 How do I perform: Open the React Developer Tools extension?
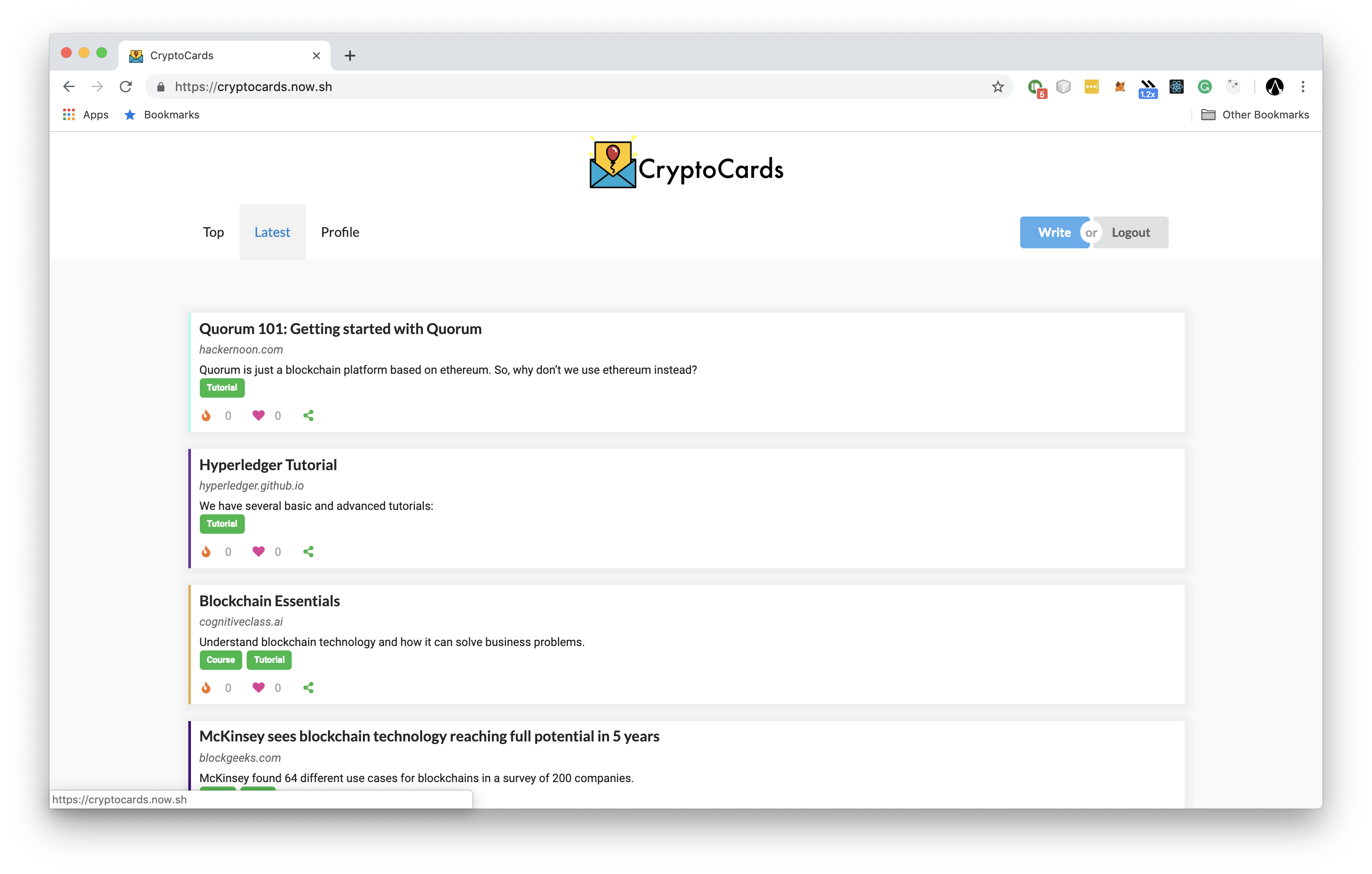pos(1177,87)
